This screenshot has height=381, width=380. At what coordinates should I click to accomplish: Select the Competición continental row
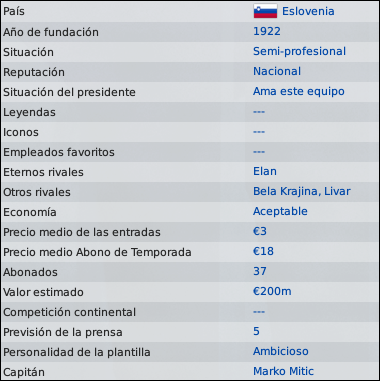coord(190,312)
